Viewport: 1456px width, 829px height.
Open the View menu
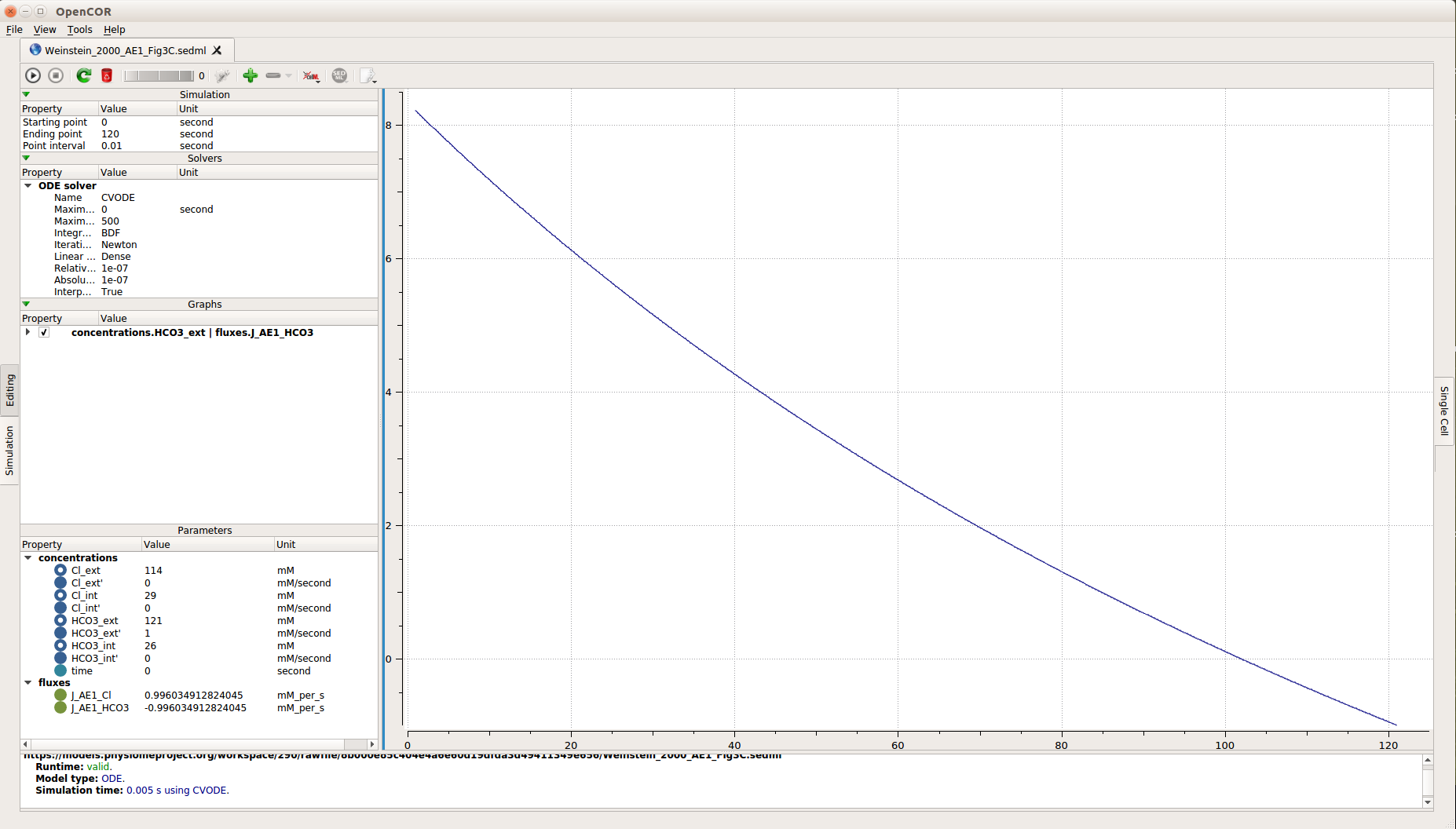[x=45, y=30]
